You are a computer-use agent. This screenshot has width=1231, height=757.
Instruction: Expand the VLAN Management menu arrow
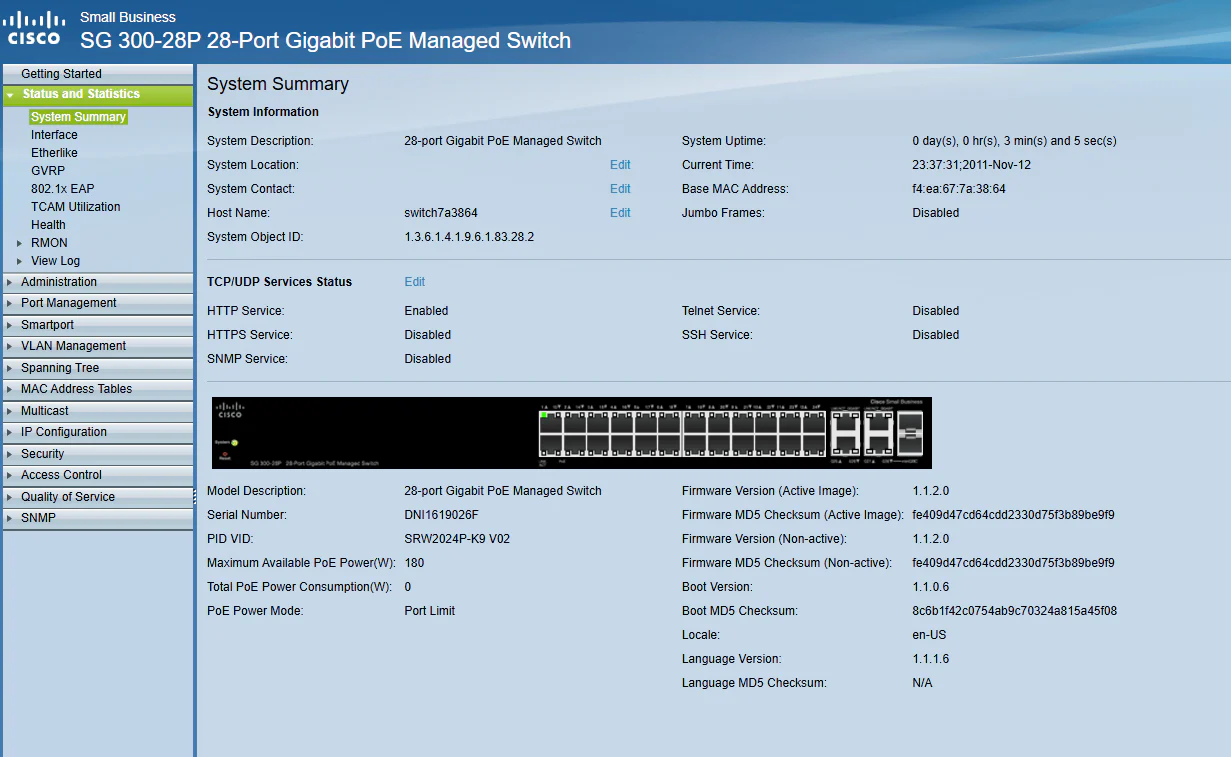(10, 346)
